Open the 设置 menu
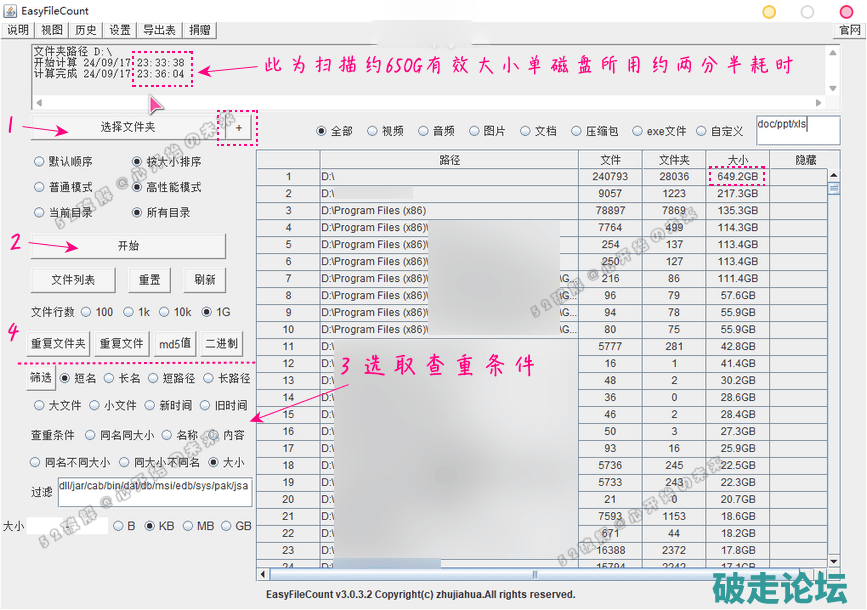867x610 pixels. (x=120, y=30)
